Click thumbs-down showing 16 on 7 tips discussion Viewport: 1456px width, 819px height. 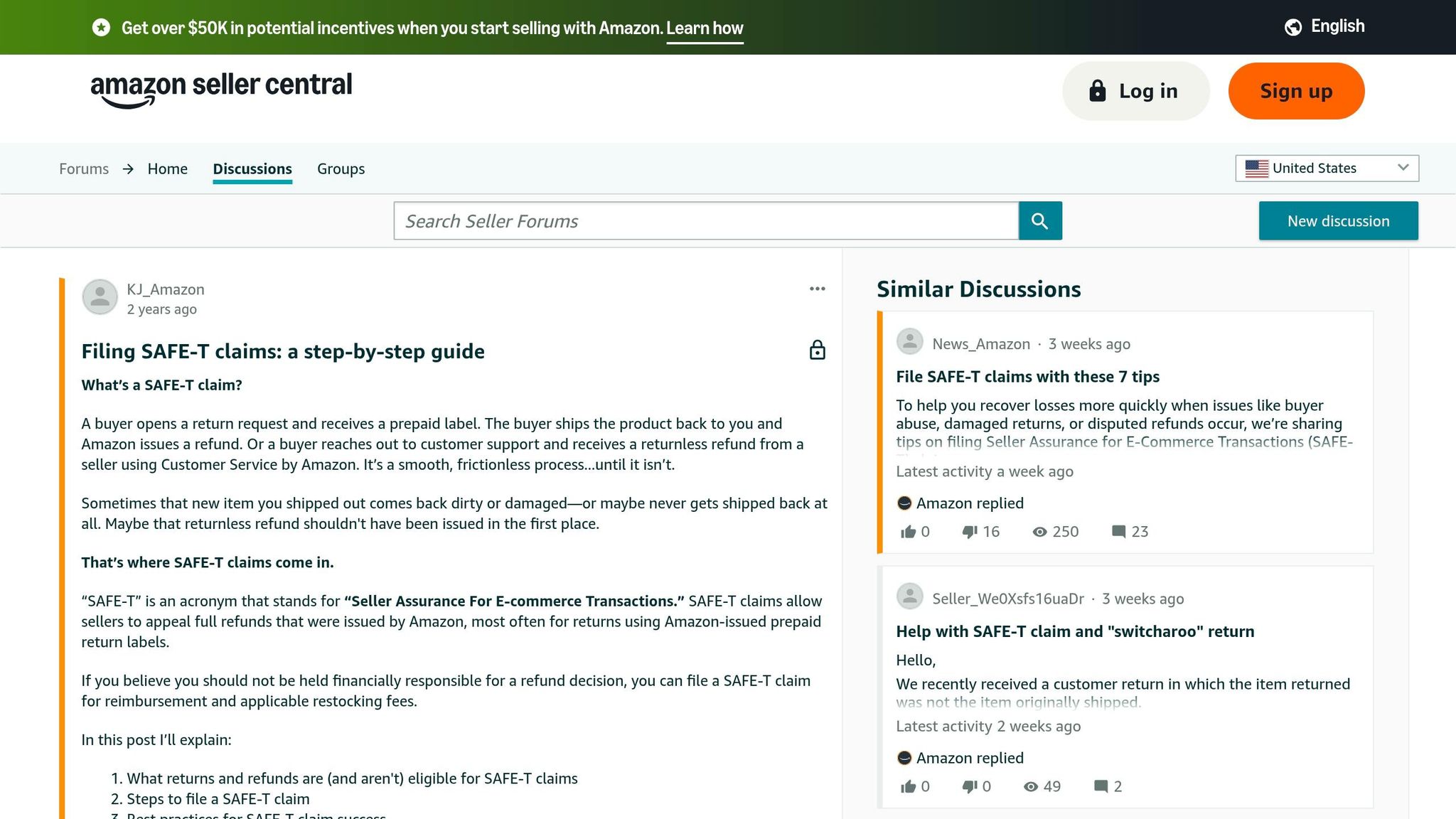coord(970,532)
